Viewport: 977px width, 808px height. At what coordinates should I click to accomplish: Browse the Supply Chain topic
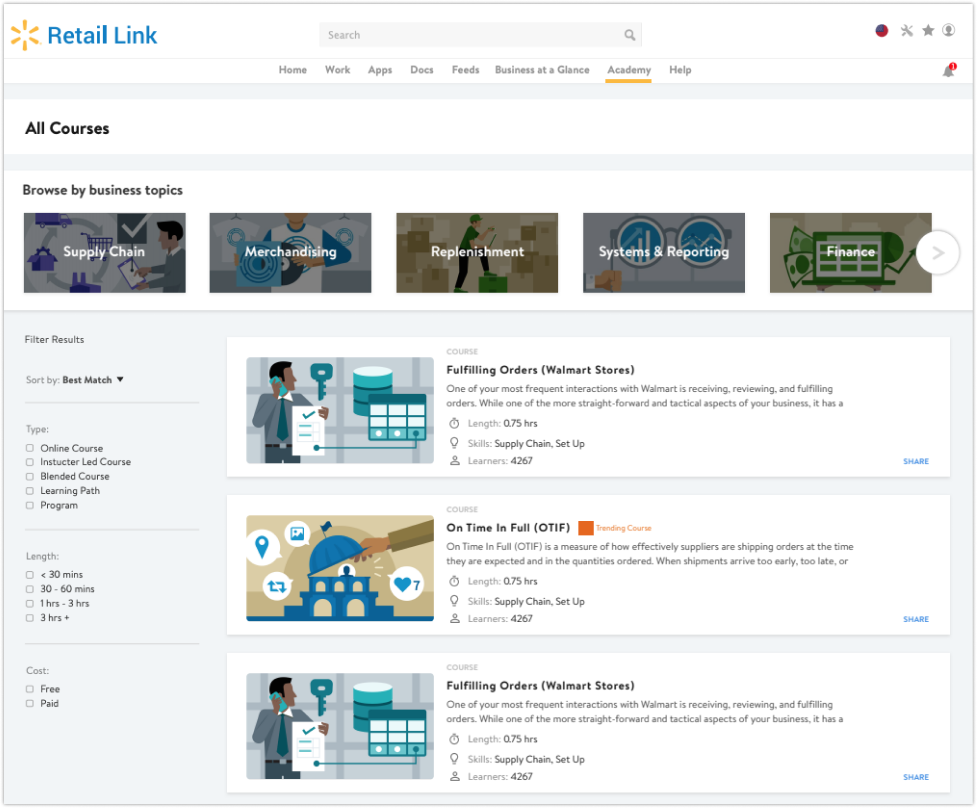pos(105,253)
